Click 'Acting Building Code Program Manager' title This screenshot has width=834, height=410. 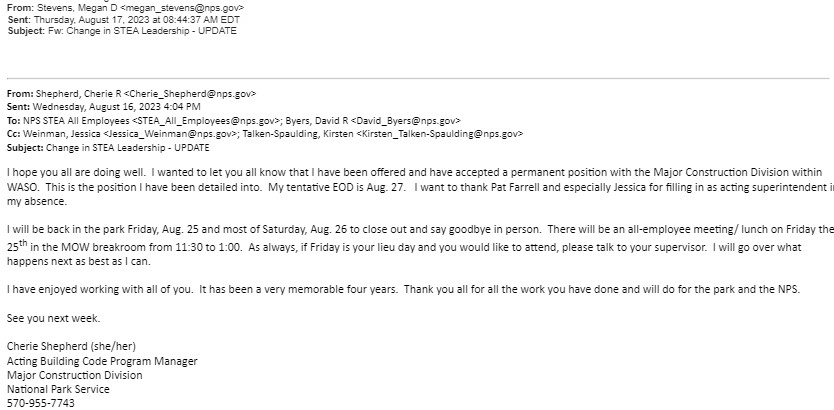tap(102, 361)
